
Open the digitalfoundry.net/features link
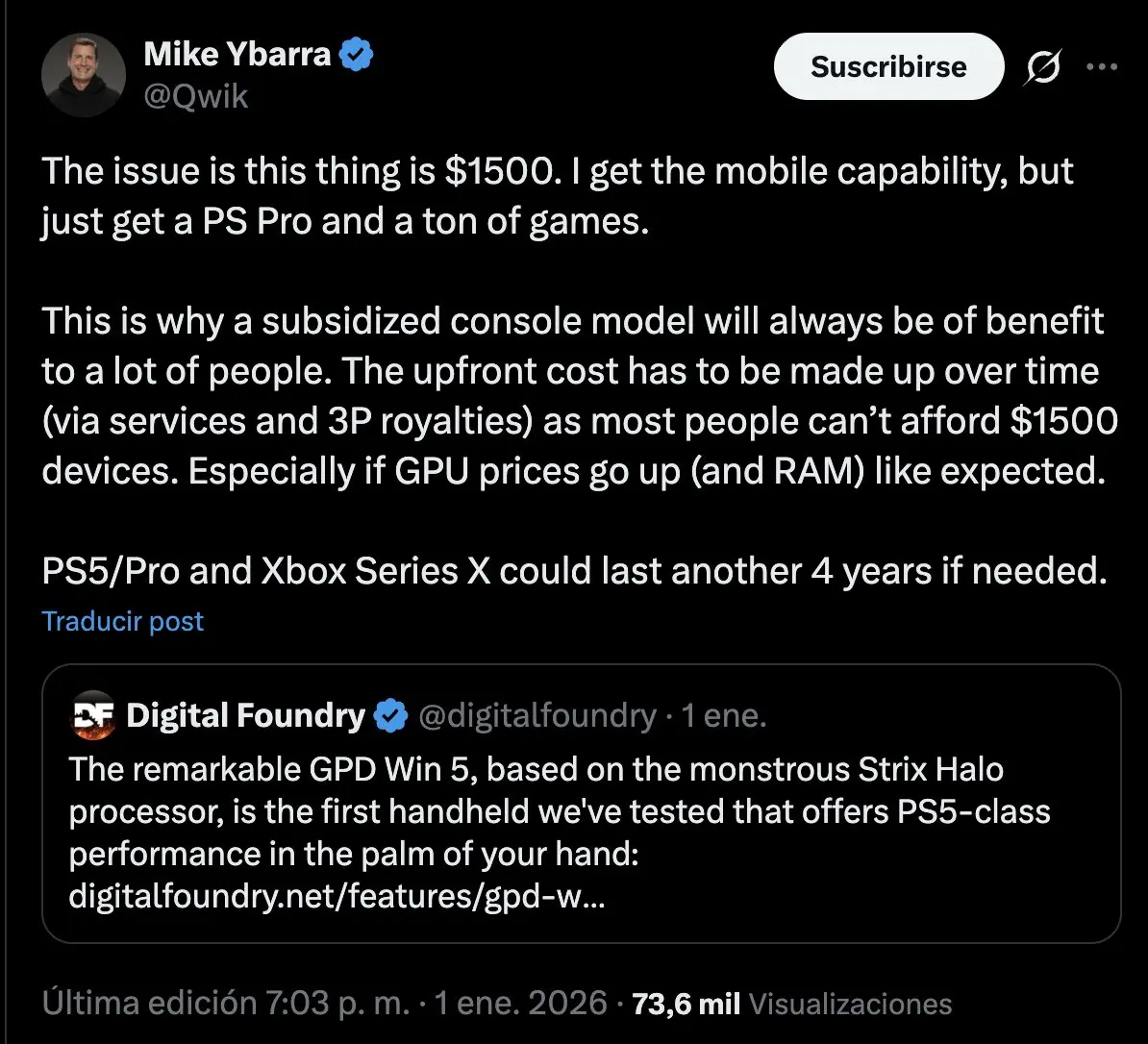point(337,897)
